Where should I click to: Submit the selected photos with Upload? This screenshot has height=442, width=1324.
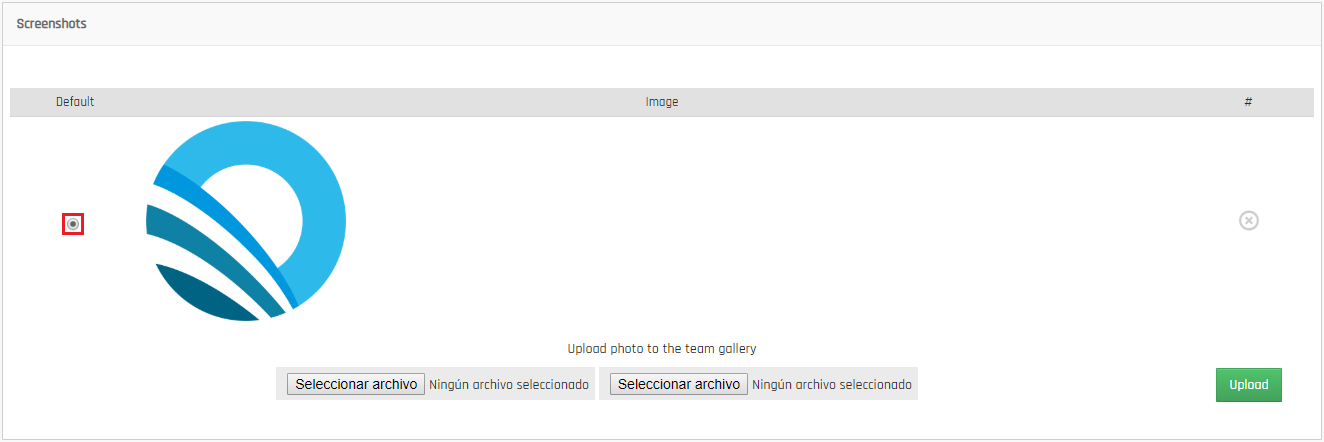(x=1248, y=385)
